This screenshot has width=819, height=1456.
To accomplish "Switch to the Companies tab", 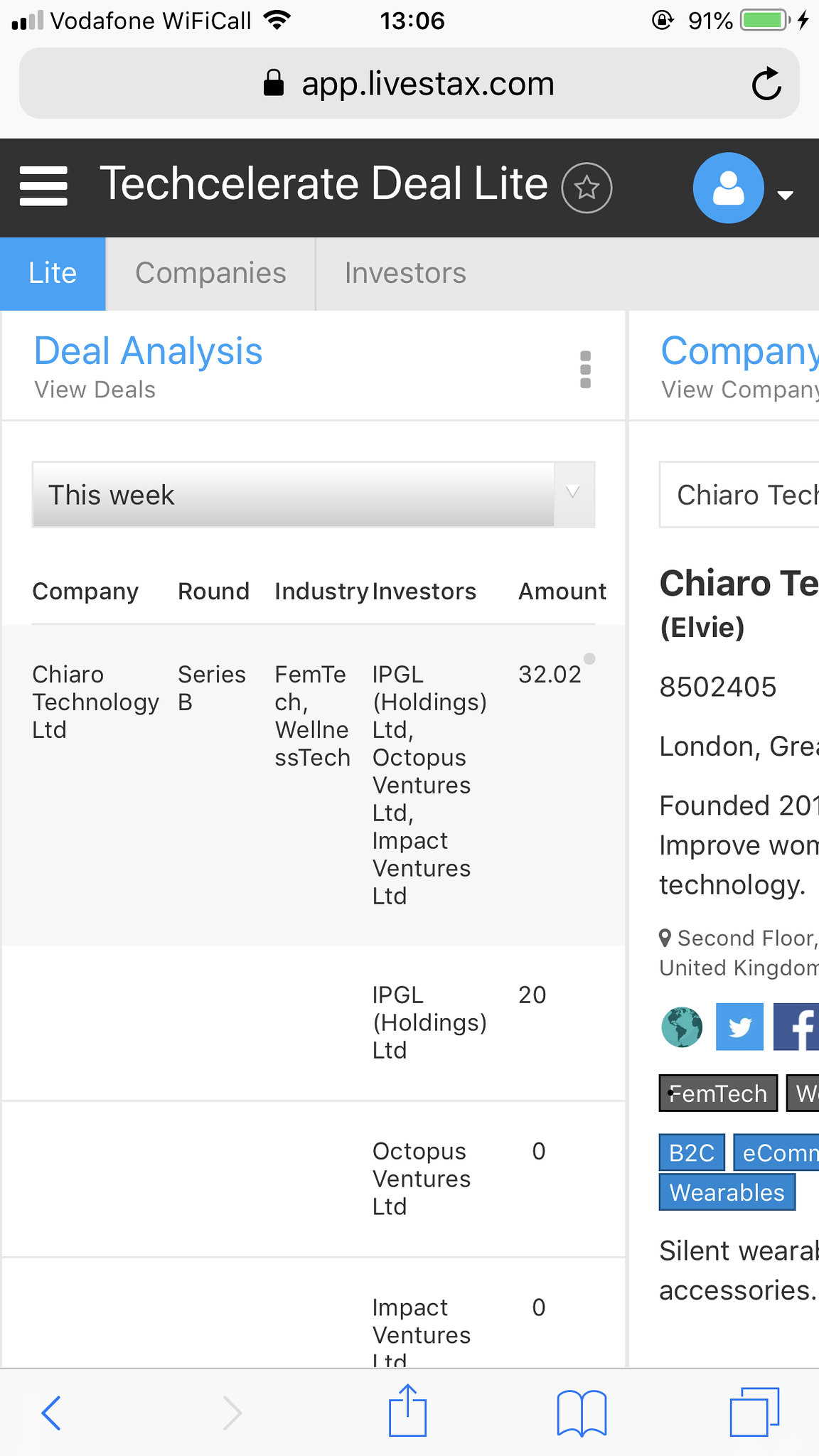I will pos(210,274).
